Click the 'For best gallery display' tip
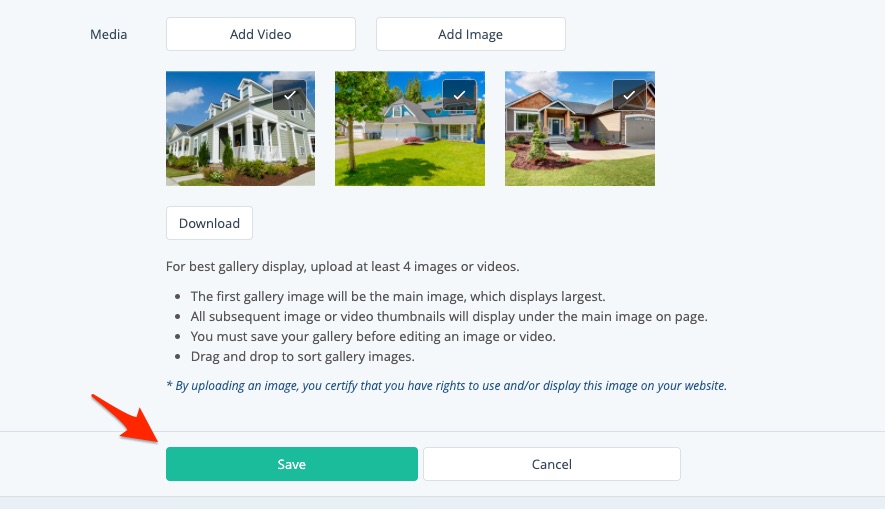The height and width of the screenshot is (509, 885). pyautogui.click(x=343, y=266)
